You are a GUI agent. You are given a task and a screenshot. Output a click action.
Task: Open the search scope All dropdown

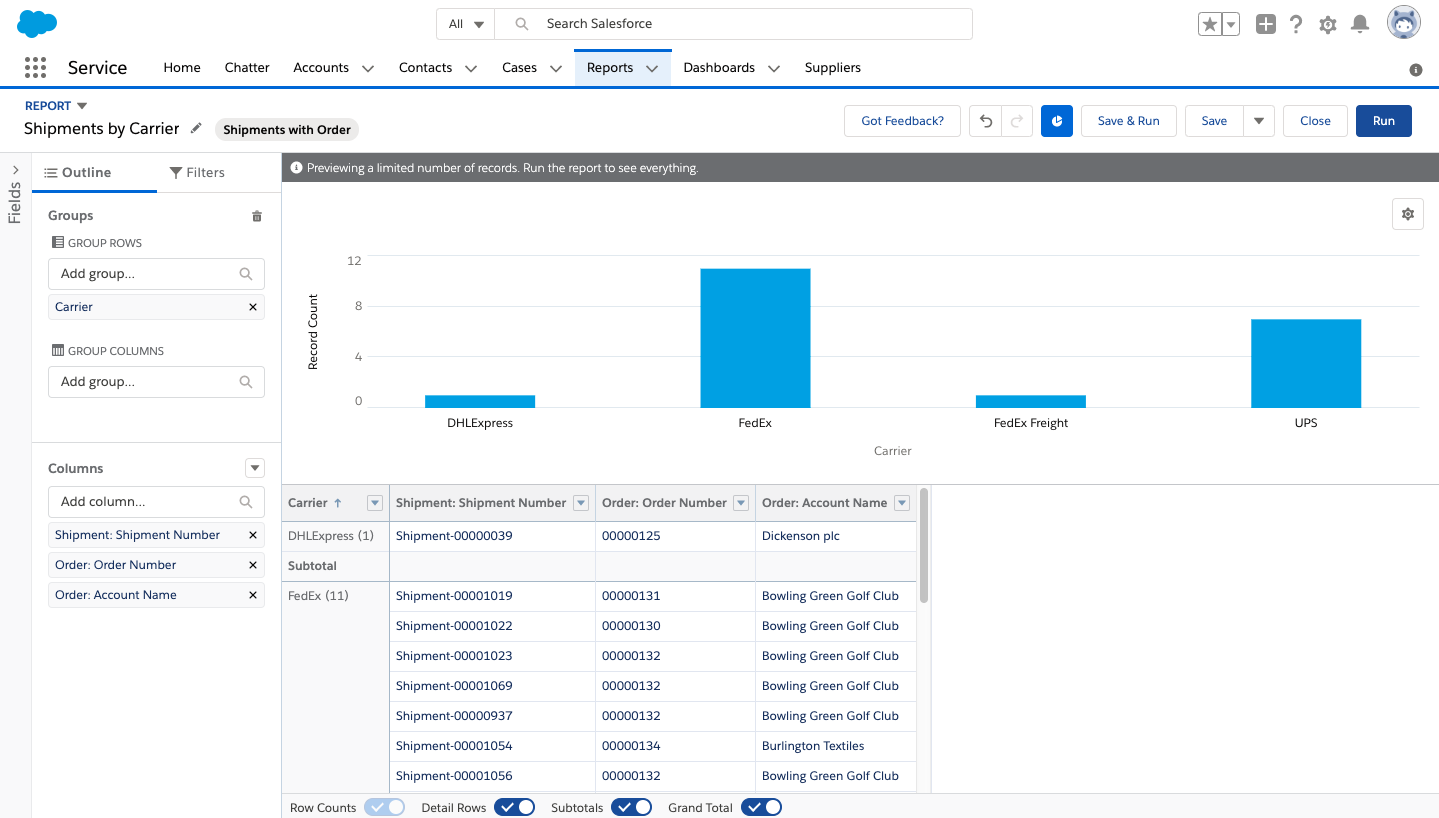click(x=466, y=24)
